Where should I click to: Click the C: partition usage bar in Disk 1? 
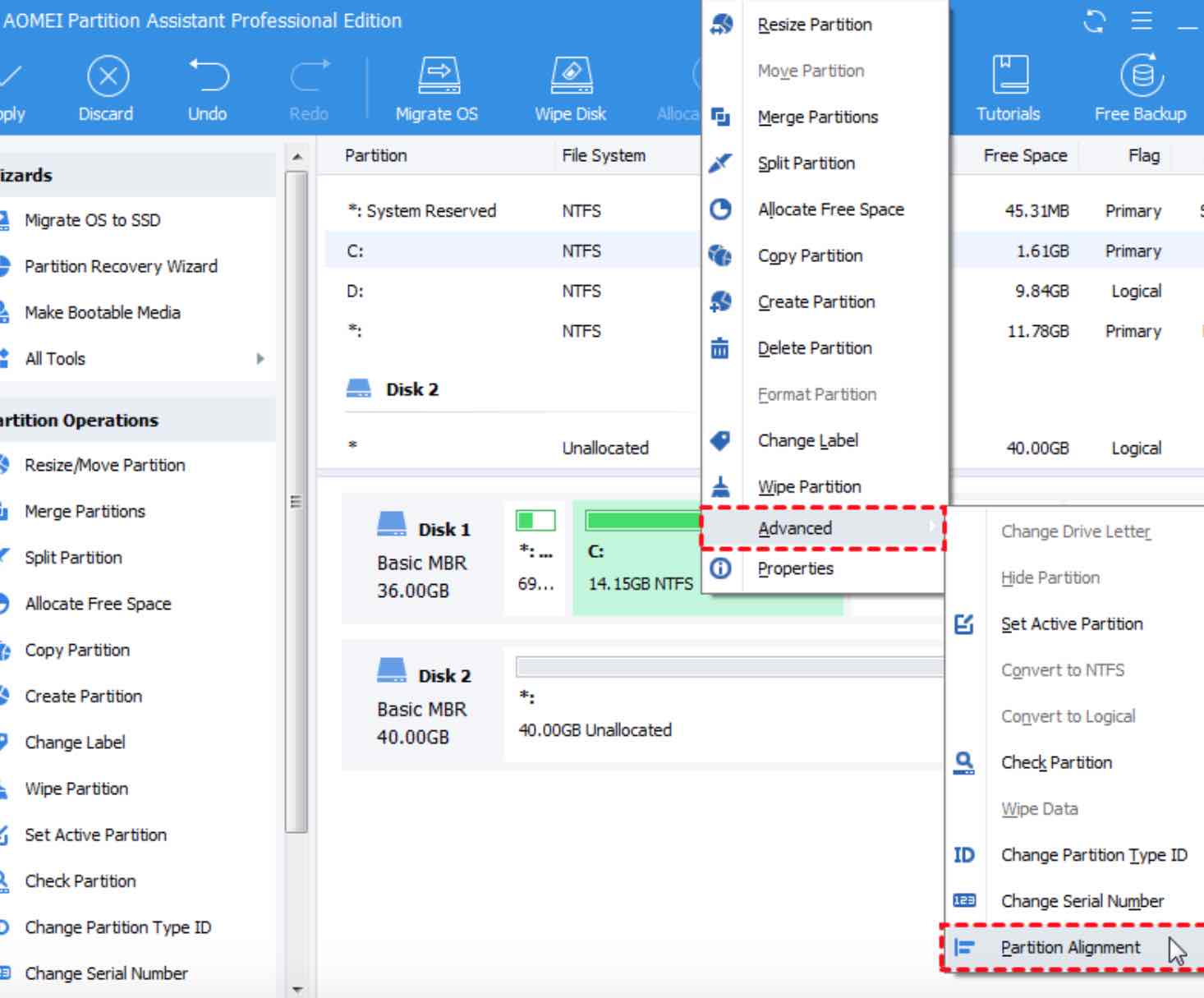(x=642, y=520)
